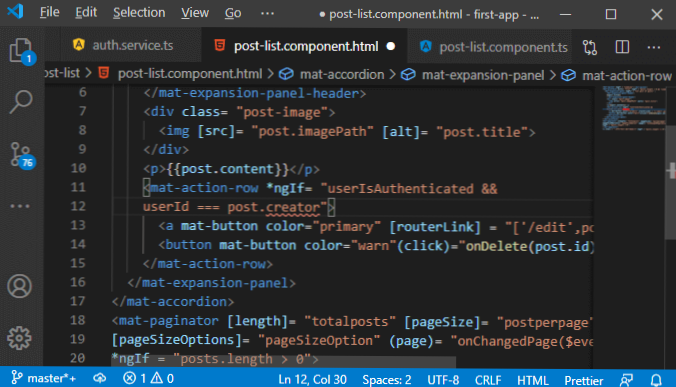Click closing mat-accordion tag on line 17
676x387 pixels.
point(173,301)
